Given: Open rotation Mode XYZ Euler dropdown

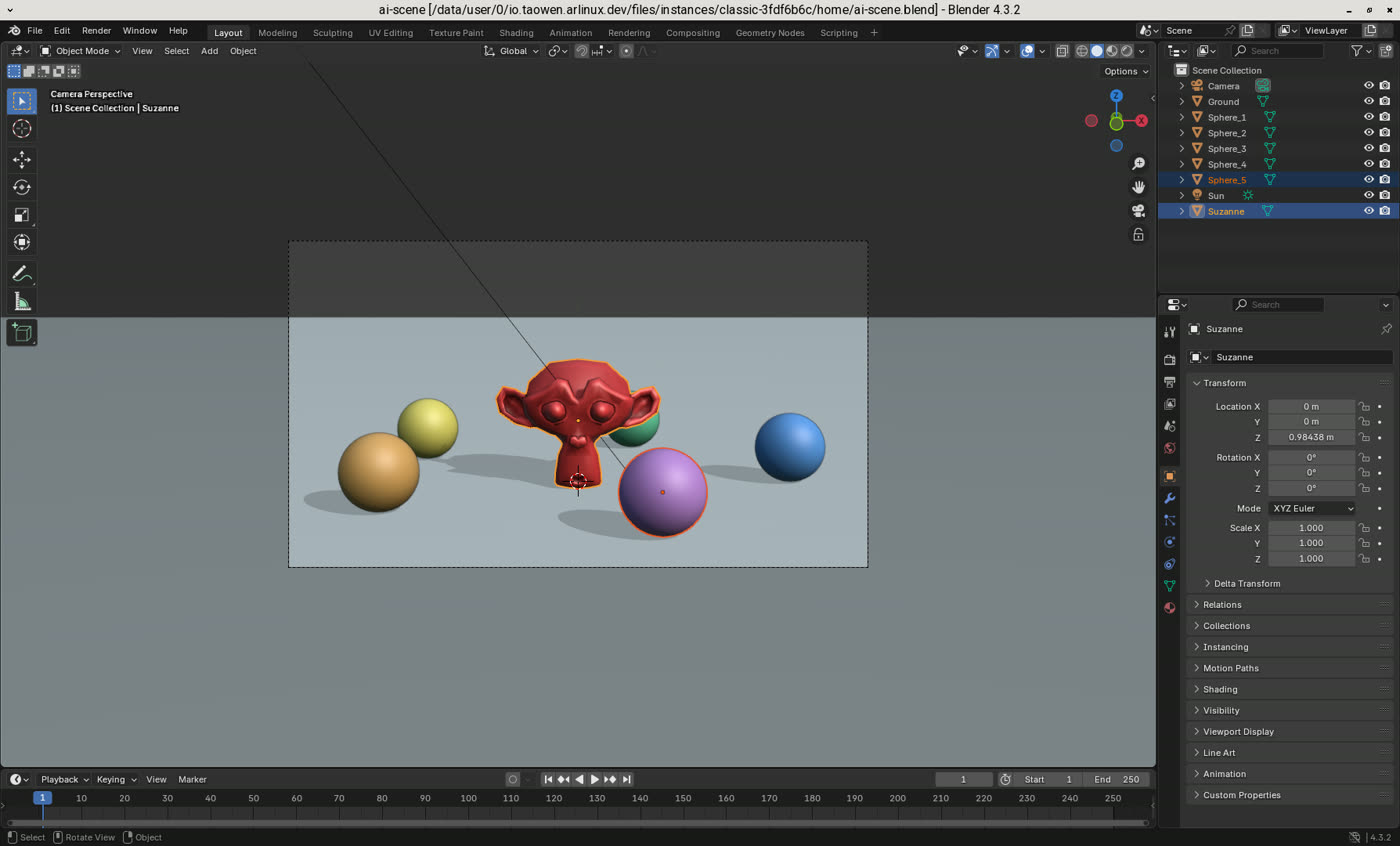Looking at the screenshot, I should pos(1312,508).
